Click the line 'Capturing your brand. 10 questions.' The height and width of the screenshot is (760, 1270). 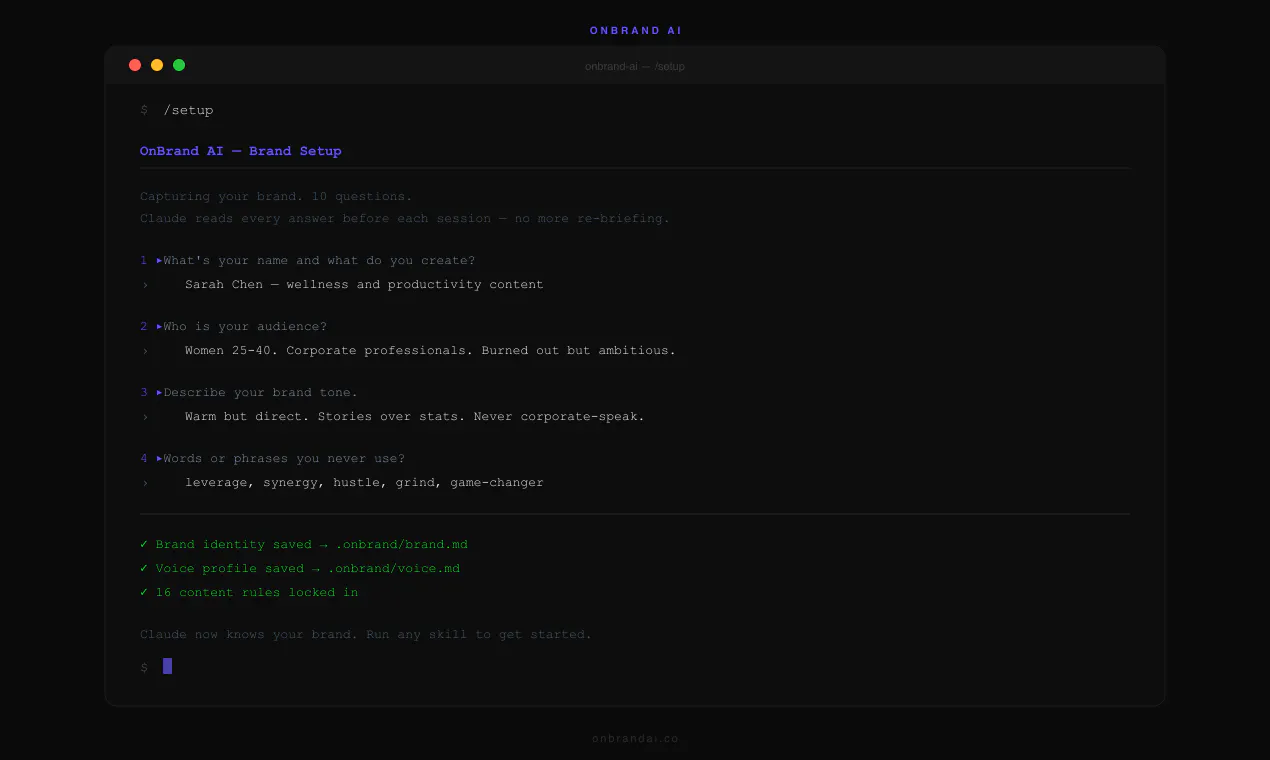click(276, 196)
